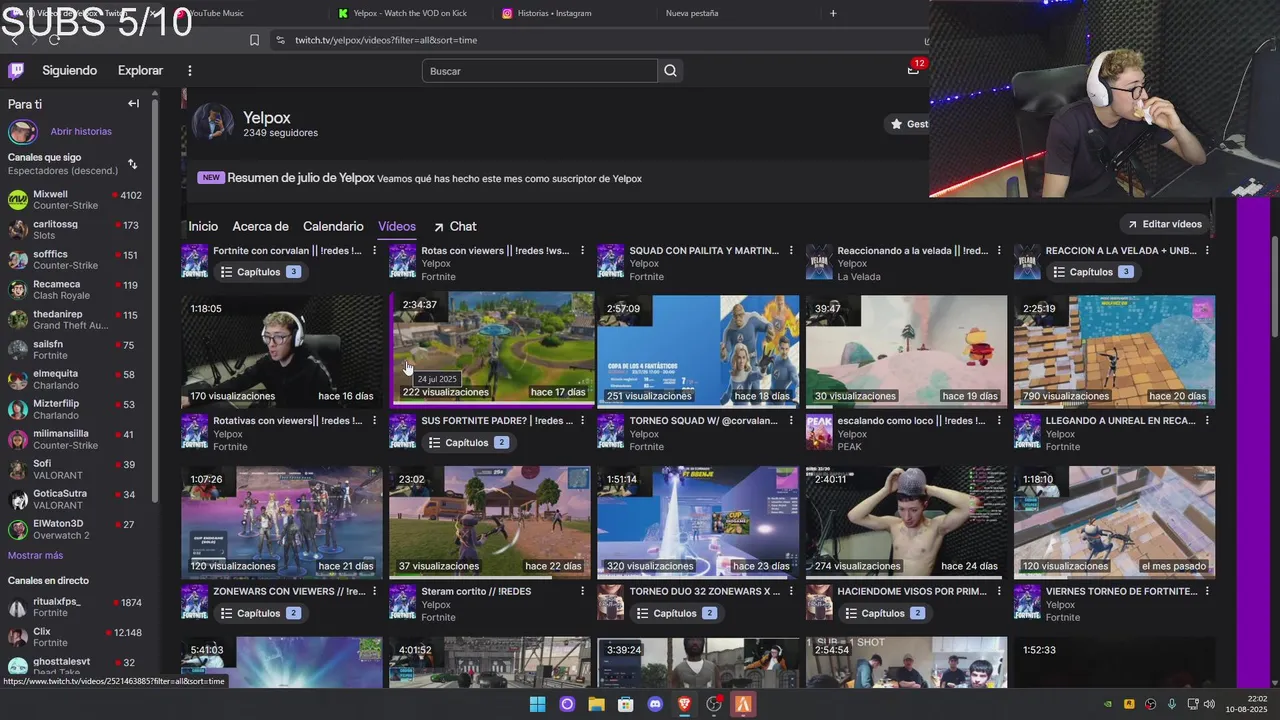Click the browser bookmark icon in address bar
The width and height of the screenshot is (1280, 720).
254,40
